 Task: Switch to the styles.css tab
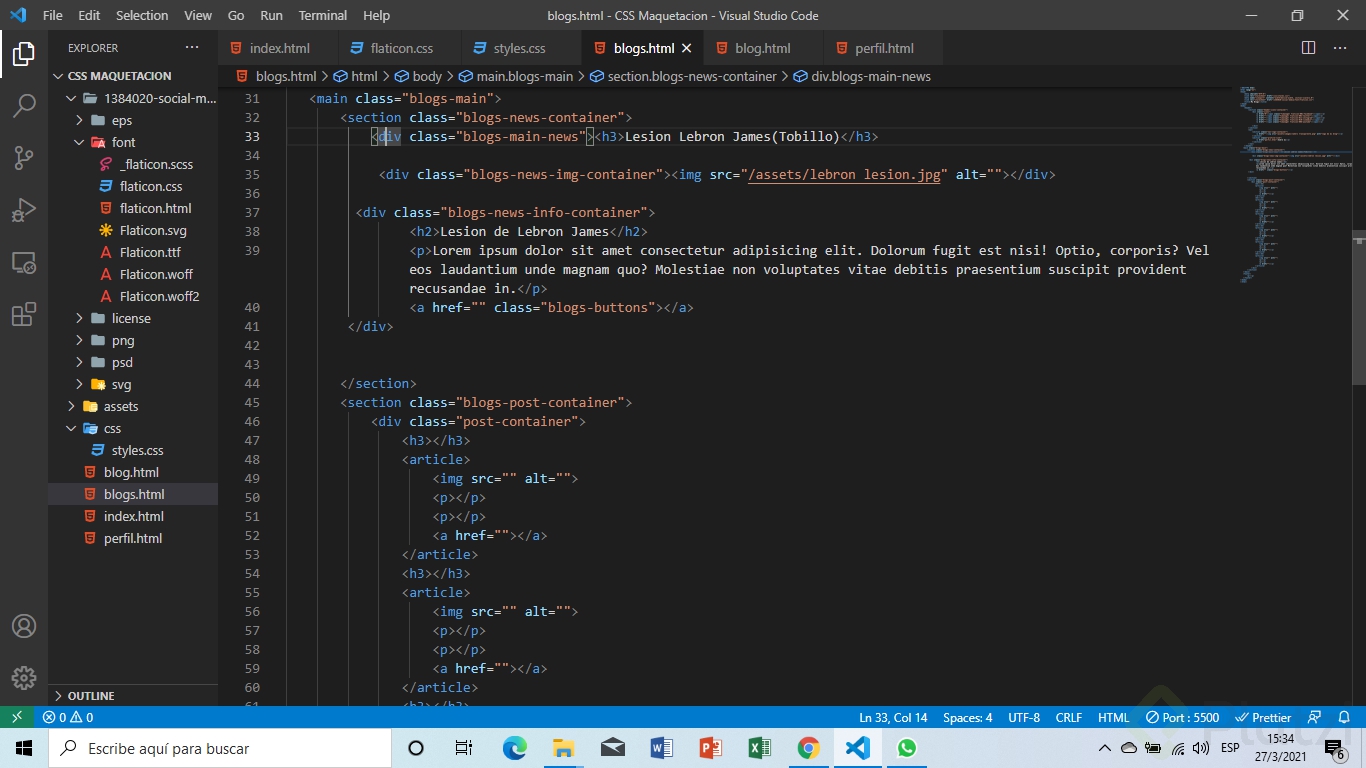point(519,48)
